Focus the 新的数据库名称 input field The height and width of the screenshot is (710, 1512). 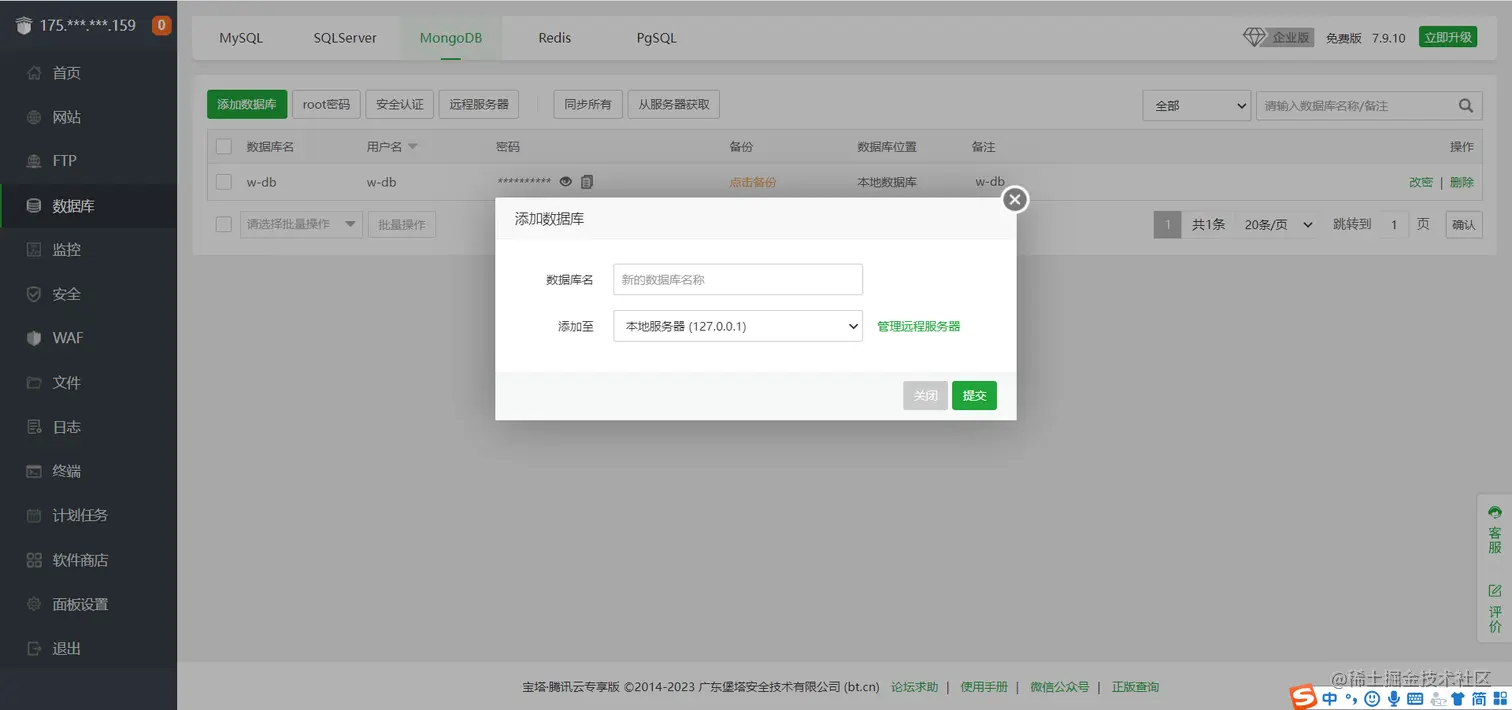(x=738, y=280)
